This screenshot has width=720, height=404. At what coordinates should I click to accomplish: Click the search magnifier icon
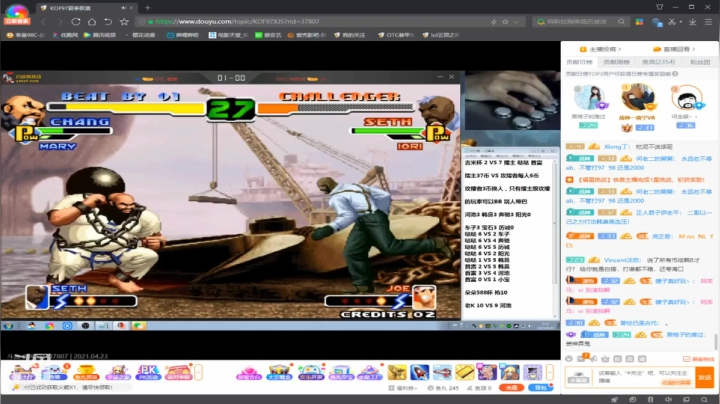[x=621, y=22]
